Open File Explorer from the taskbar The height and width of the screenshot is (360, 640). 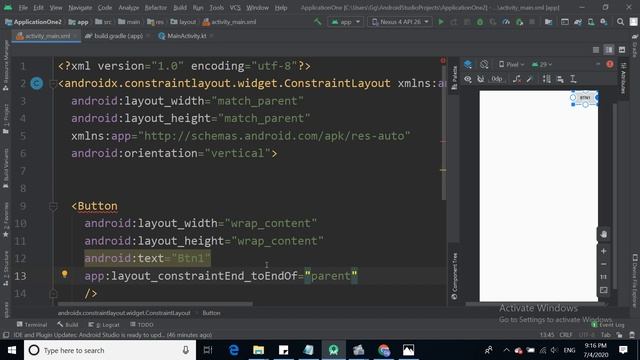tap(258, 350)
